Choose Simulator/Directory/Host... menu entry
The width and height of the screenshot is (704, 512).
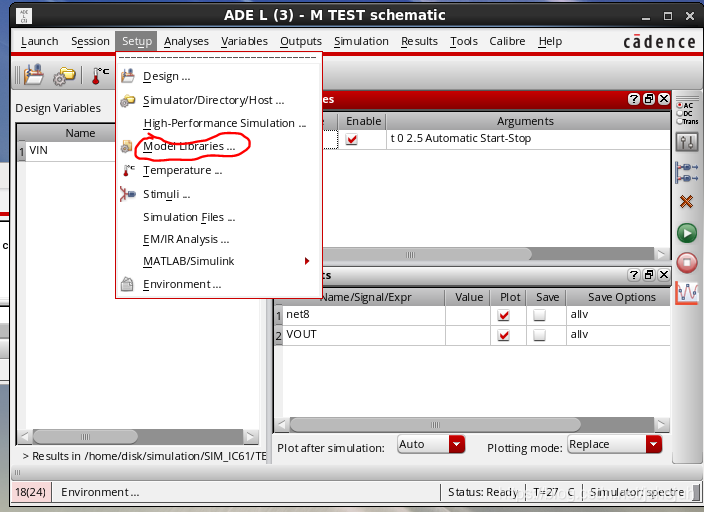220,100
